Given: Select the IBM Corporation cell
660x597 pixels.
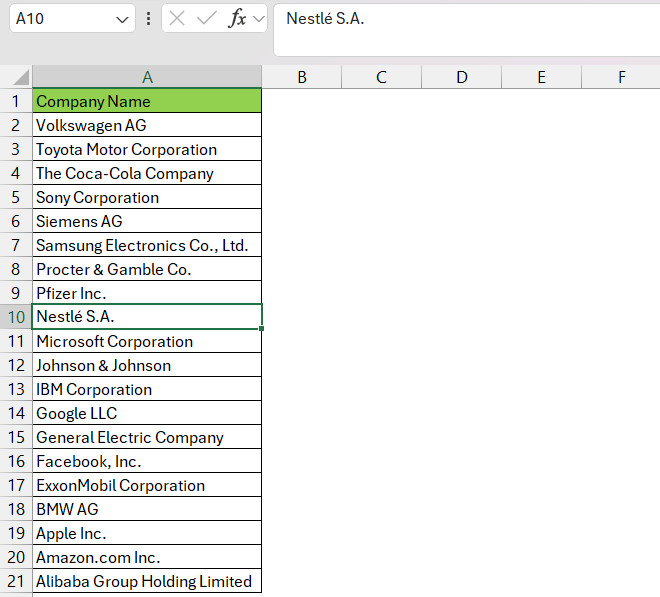Looking at the screenshot, I should [147, 389].
